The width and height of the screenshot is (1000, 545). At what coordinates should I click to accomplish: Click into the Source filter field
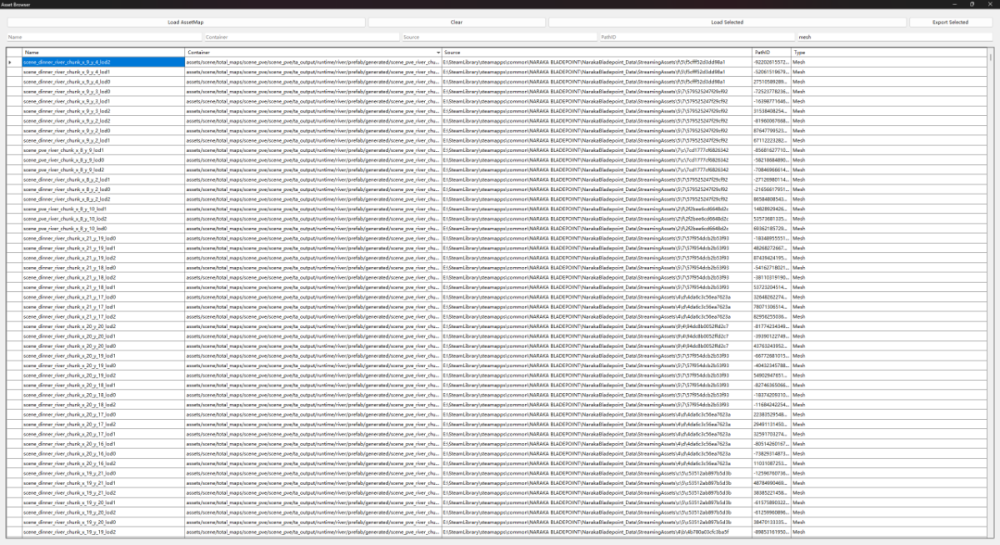click(x=496, y=36)
